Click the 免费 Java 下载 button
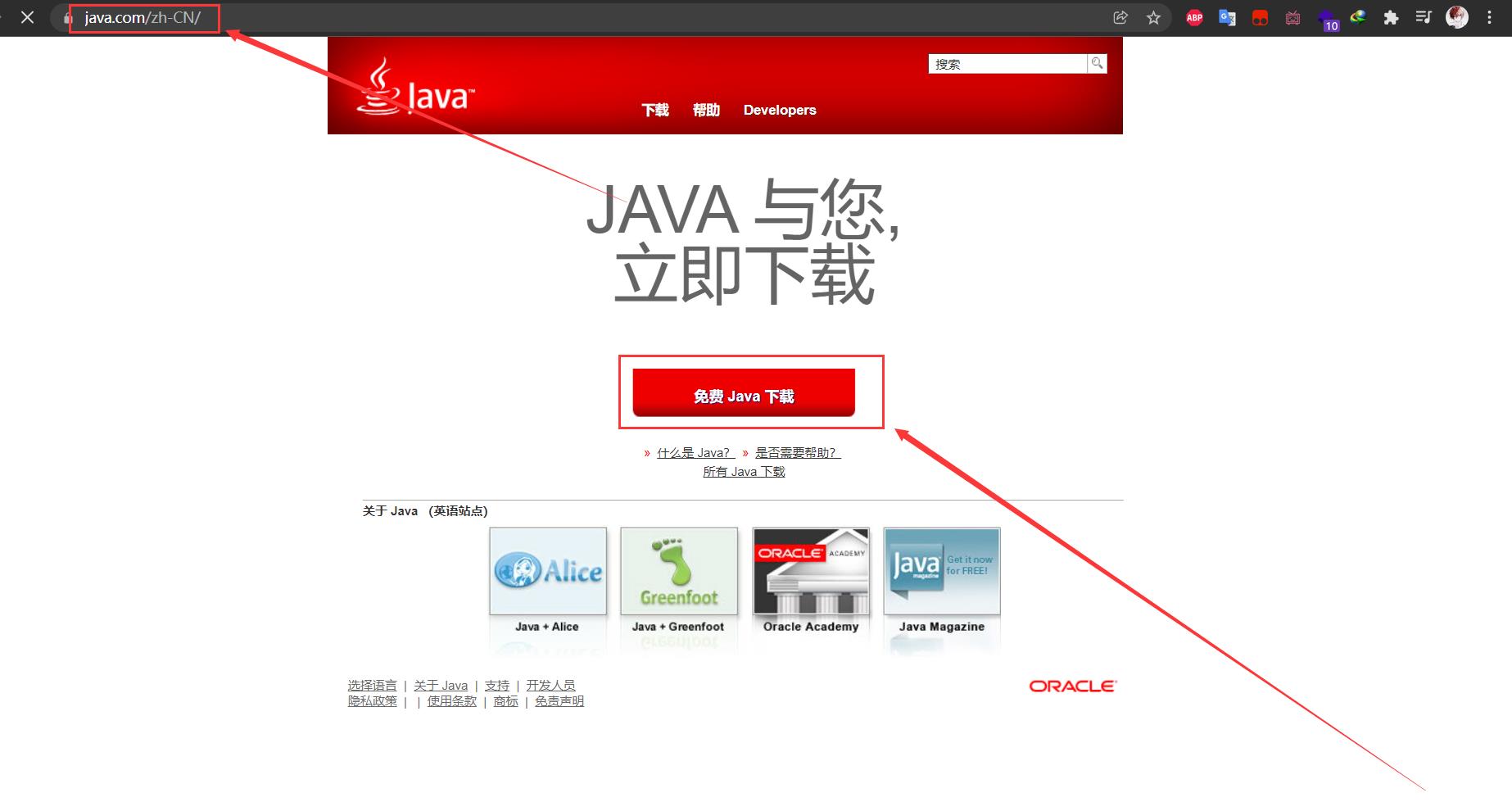 [x=744, y=392]
